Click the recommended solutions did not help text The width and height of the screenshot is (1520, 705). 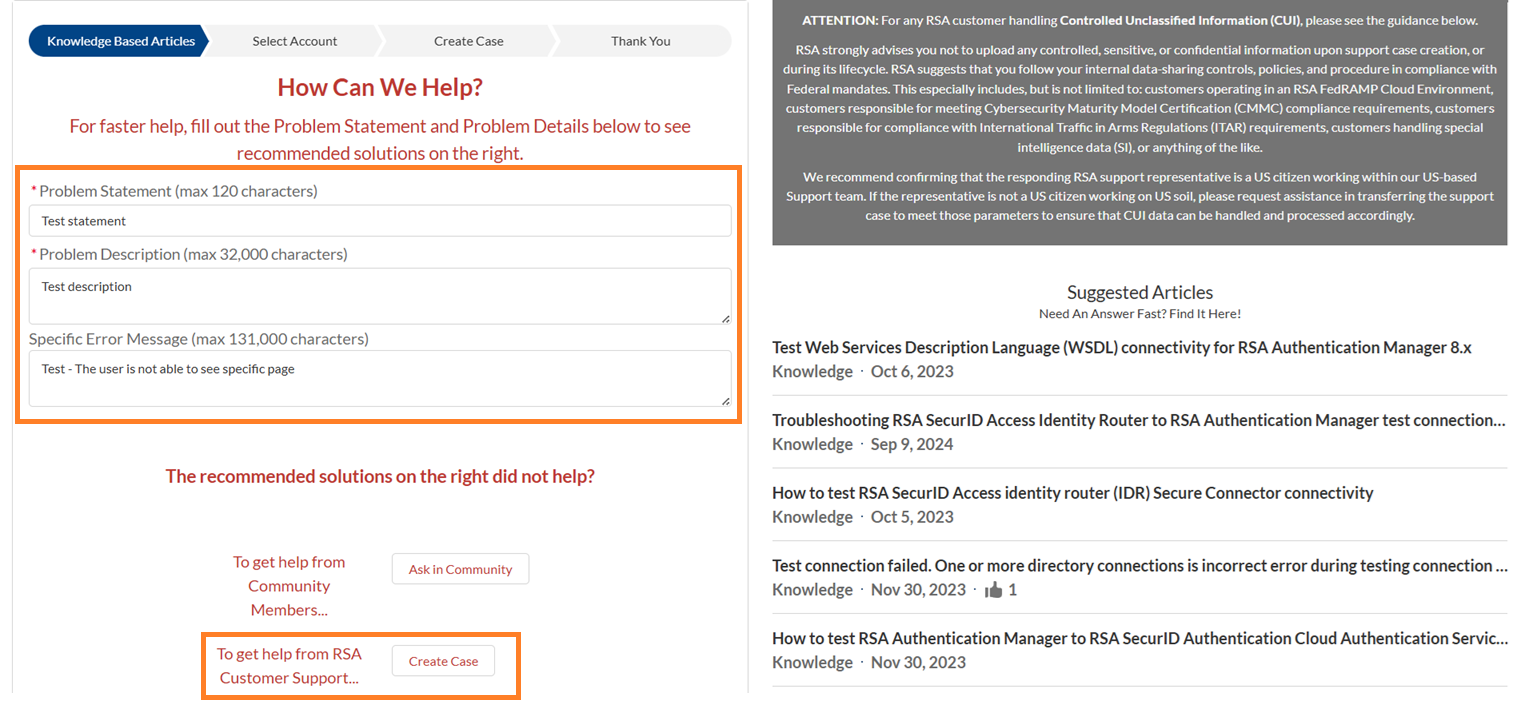pyautogui.click(x=380, y=476)
